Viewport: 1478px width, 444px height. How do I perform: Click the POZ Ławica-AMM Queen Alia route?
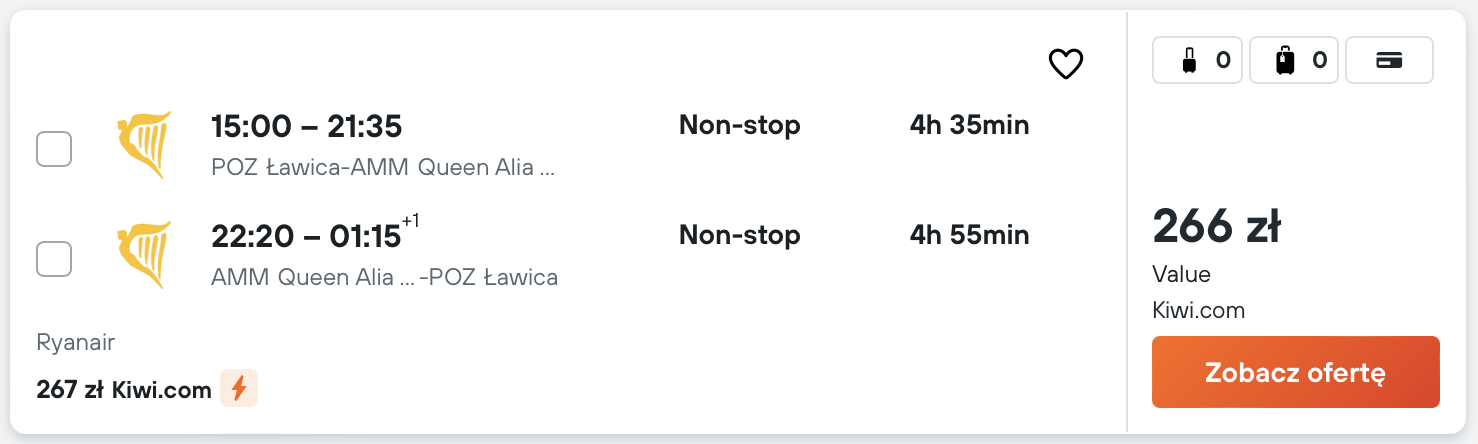point(383,167)
